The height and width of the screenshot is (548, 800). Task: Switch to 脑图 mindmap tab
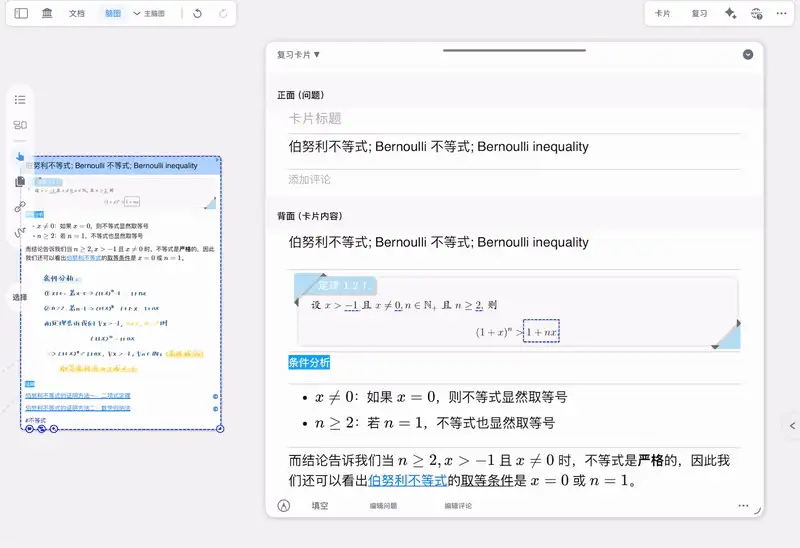(113, 14)
